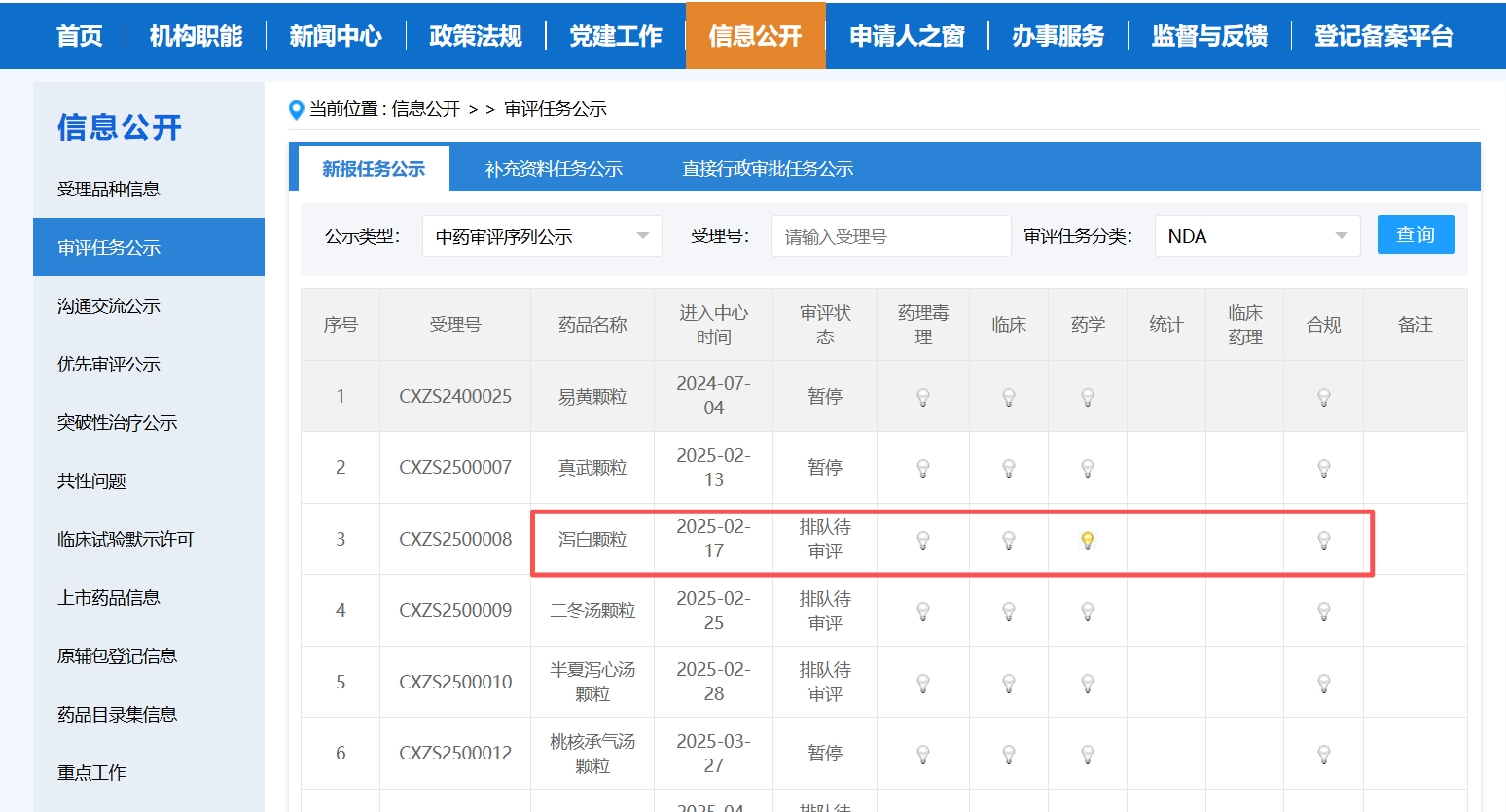Click 临床 bulb icon for 易黄颗粒

pos(1009,398)
